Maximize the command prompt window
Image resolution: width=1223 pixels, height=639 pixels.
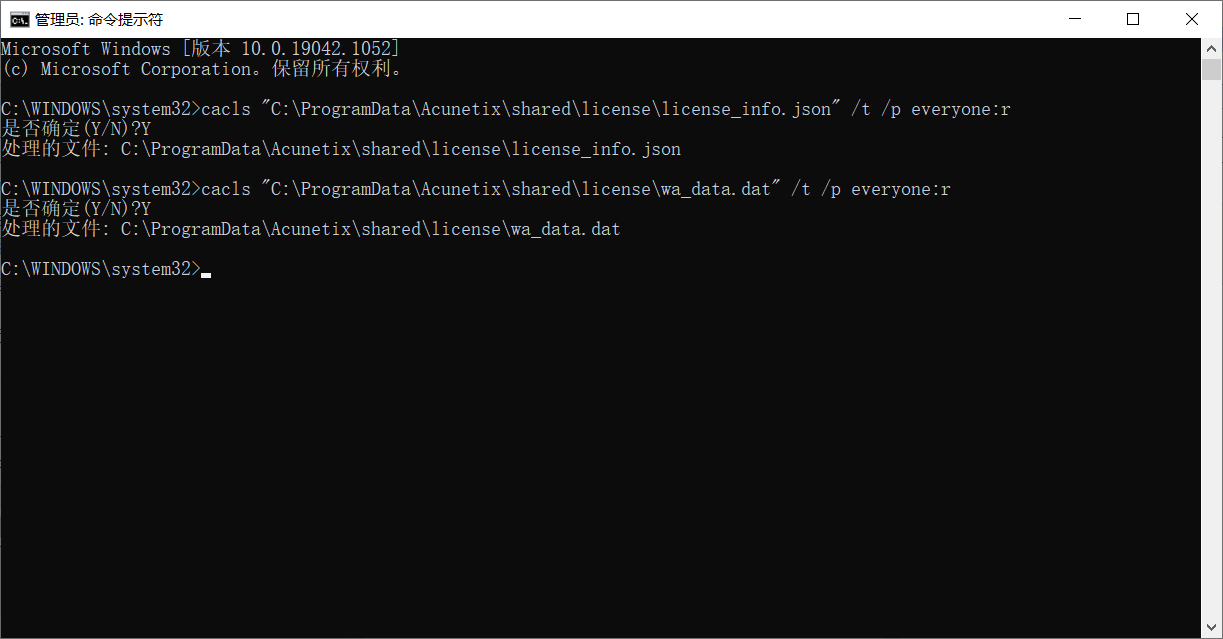click(x=1133, y=19)
